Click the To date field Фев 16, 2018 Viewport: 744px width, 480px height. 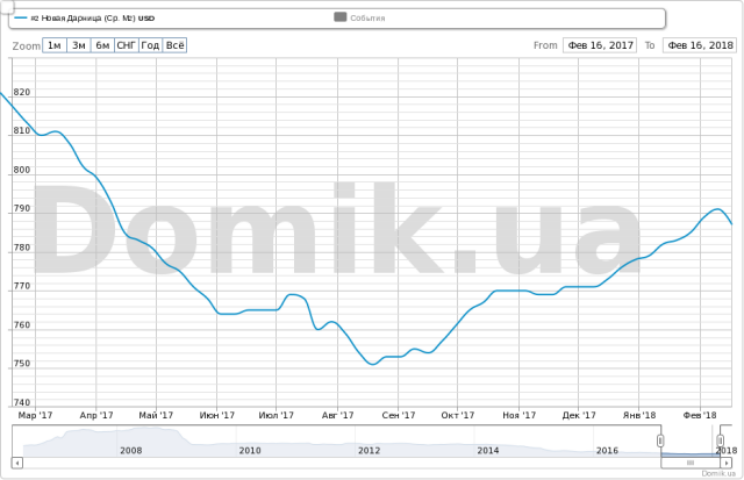tap(700, 46)
